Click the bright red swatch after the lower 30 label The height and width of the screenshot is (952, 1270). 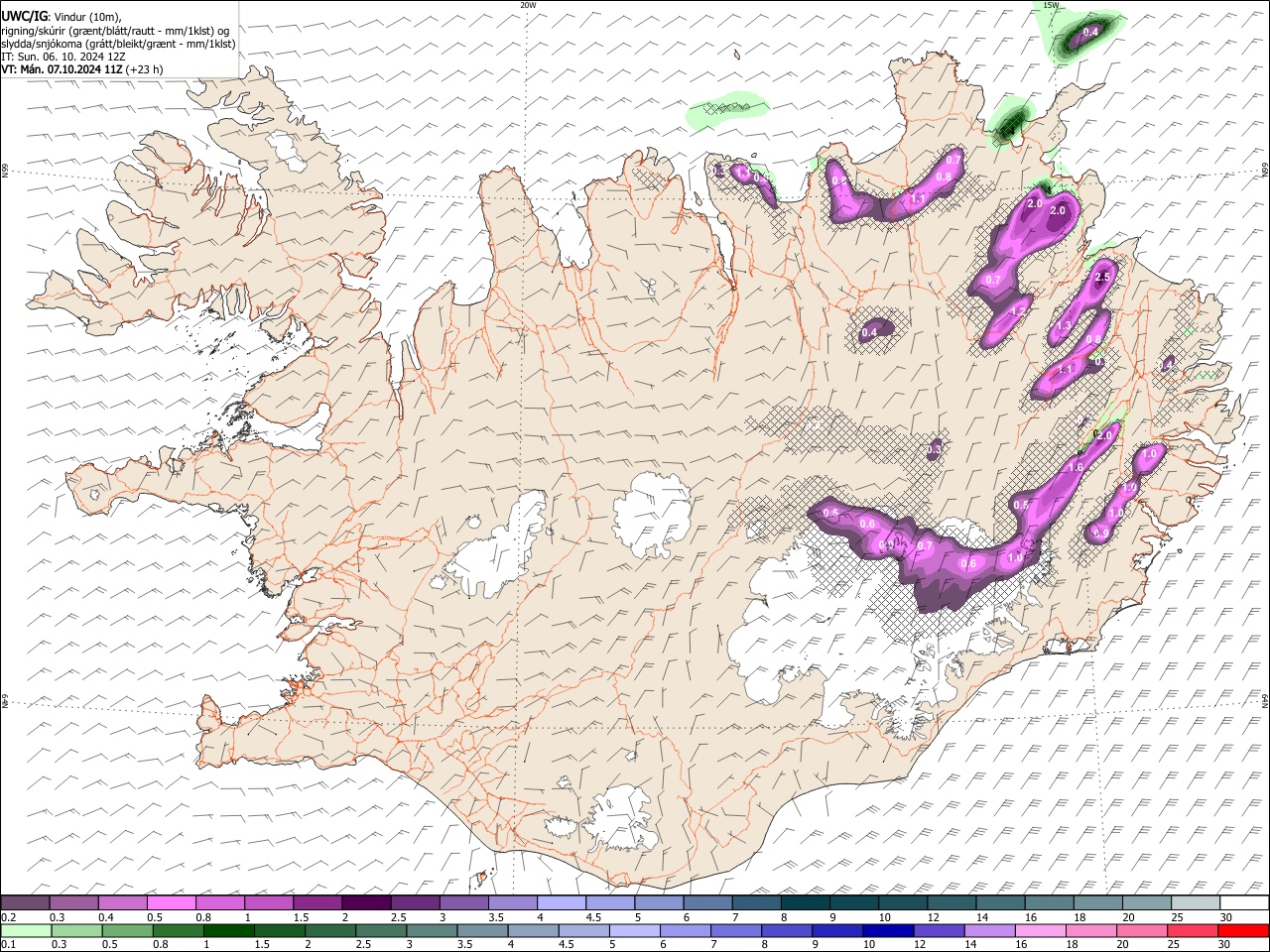(x=1243, y=931)
